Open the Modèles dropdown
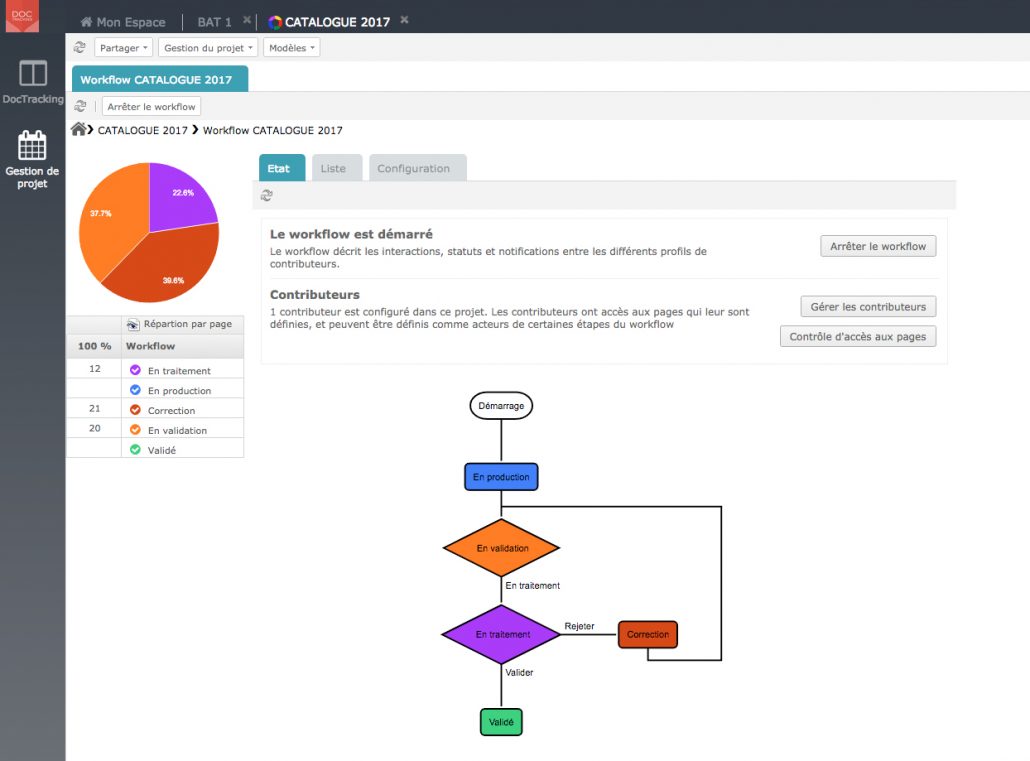1030x761 pixels. pyautogui.click(x=292, y=47)
